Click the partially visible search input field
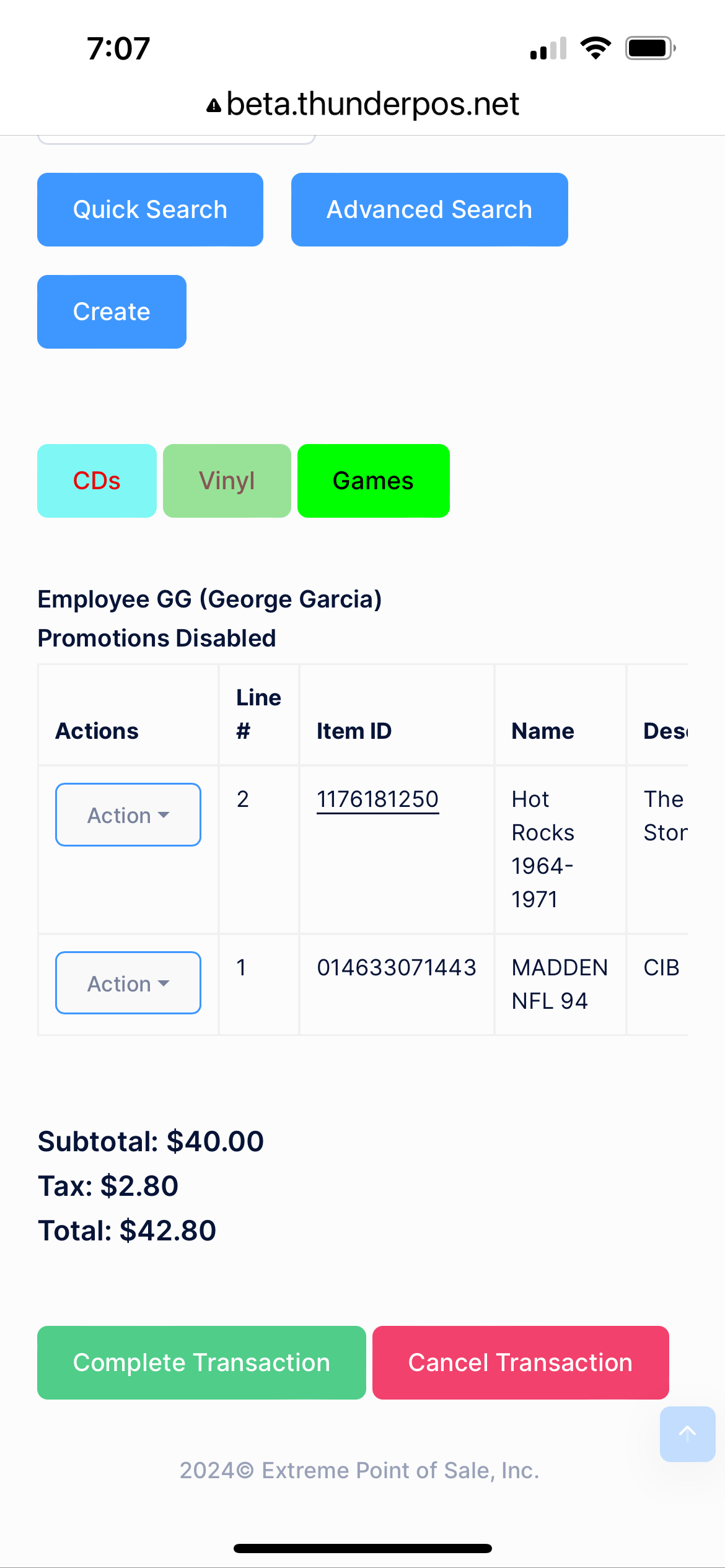 click(177, 139)
